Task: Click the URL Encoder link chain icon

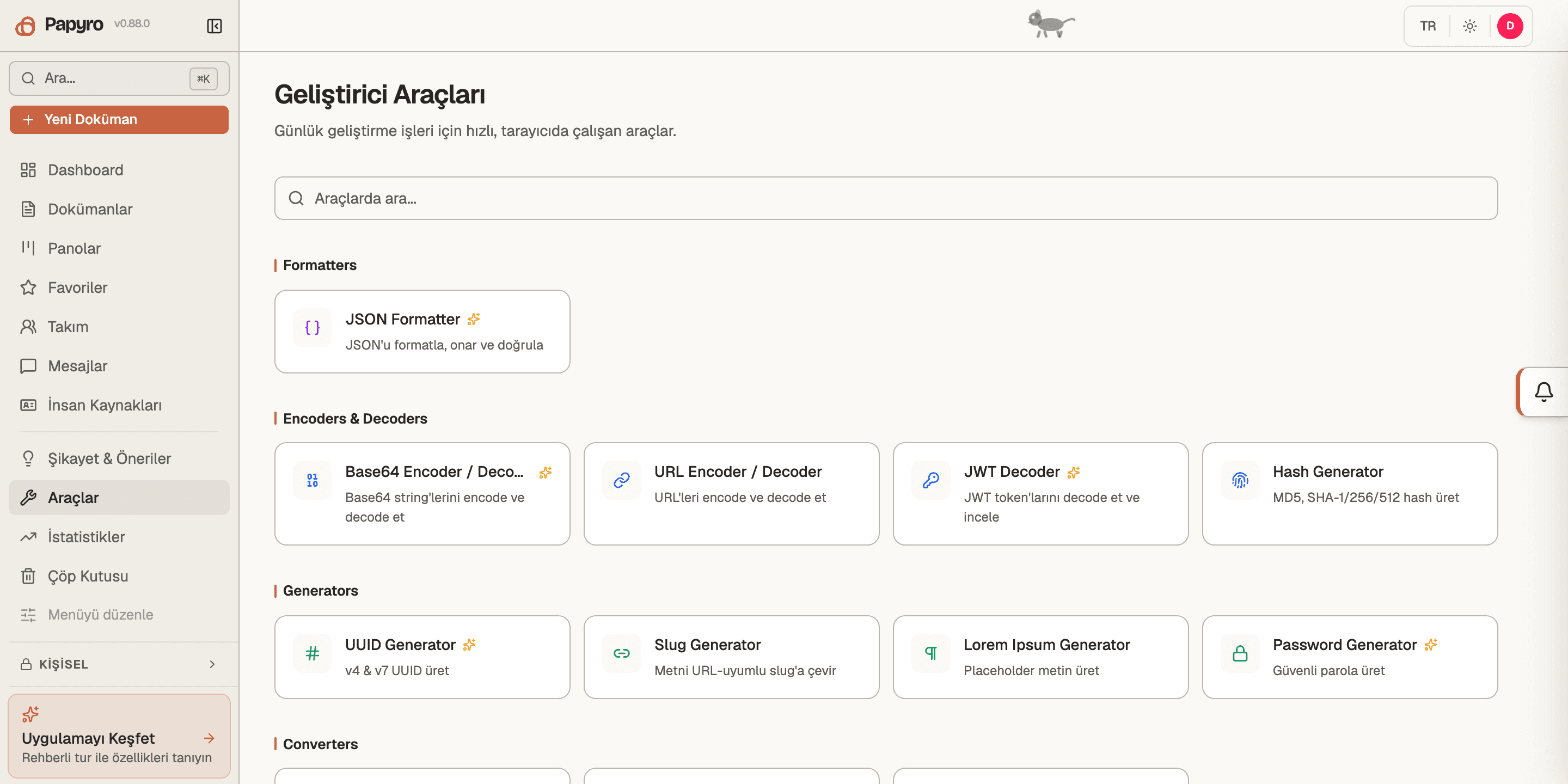Action: [621, 480]
